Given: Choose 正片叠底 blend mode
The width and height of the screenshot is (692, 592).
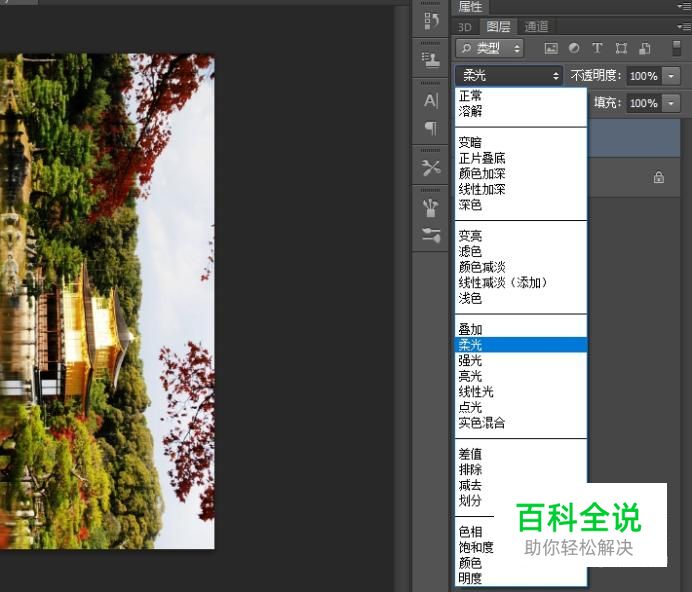Looking at the screenshot, I should tap(521, 158).
